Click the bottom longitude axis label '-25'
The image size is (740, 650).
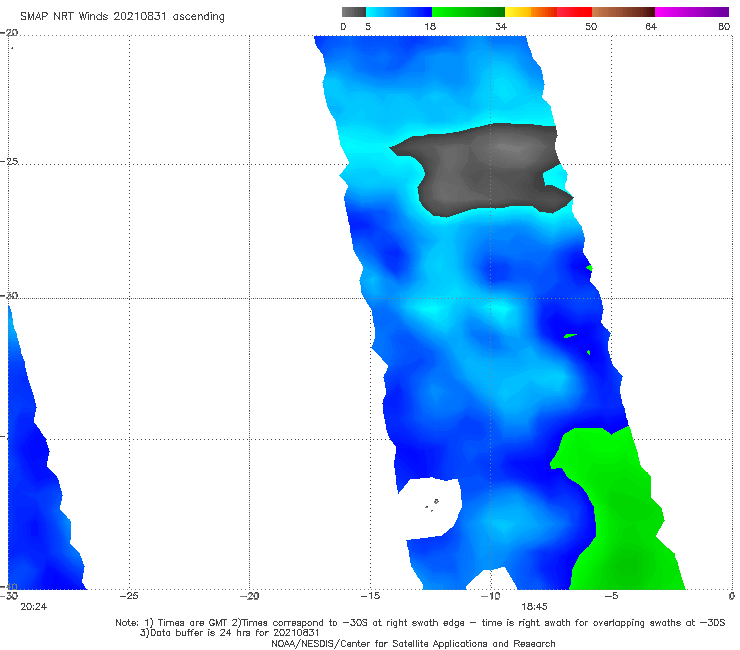(129, 596)
